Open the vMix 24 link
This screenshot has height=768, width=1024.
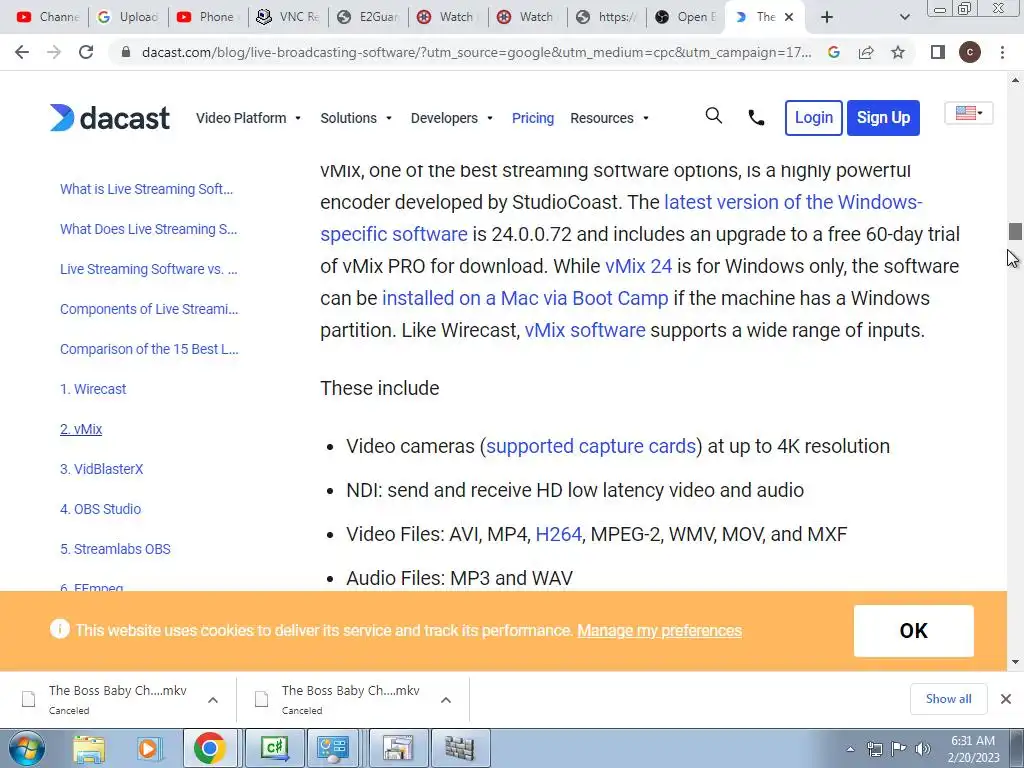pos(638,266)
